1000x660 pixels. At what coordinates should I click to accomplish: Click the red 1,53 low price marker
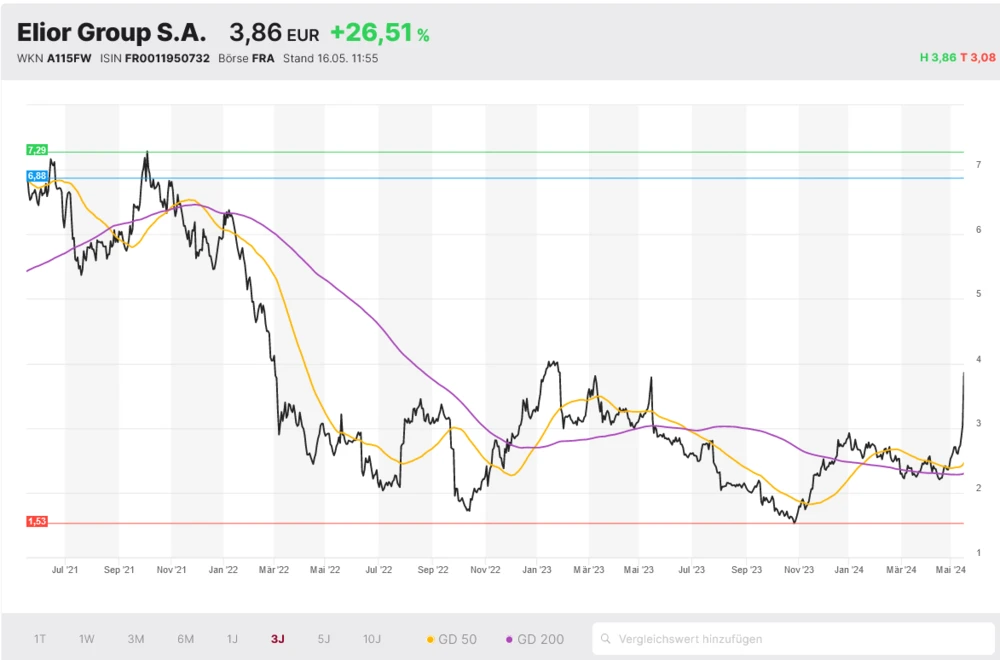pyautogui.click(x=37, y=522)
